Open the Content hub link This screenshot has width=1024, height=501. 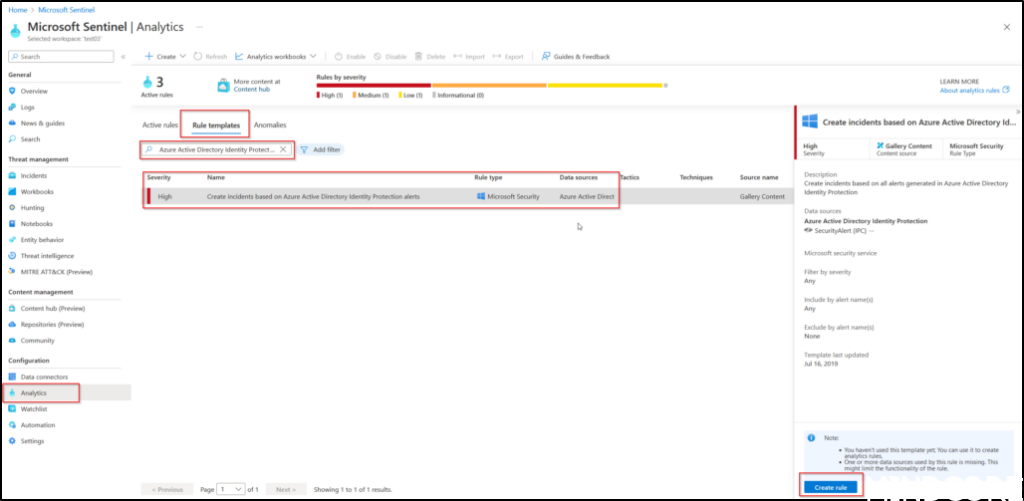252,89
